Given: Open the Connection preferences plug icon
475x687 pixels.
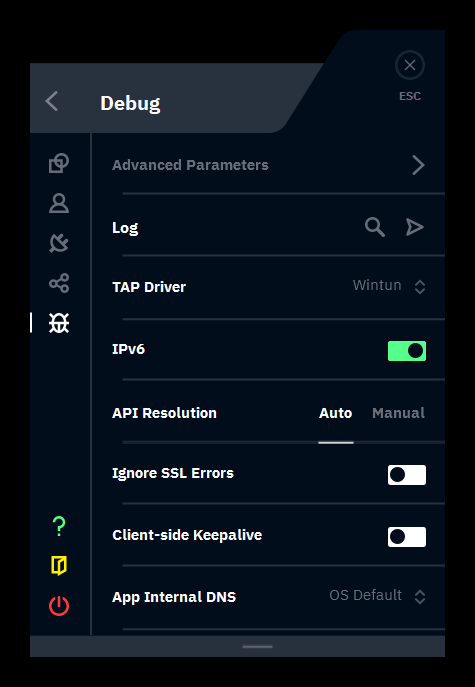Looking at the screenshot, I should pyautogui.click(x=59, y=243).
